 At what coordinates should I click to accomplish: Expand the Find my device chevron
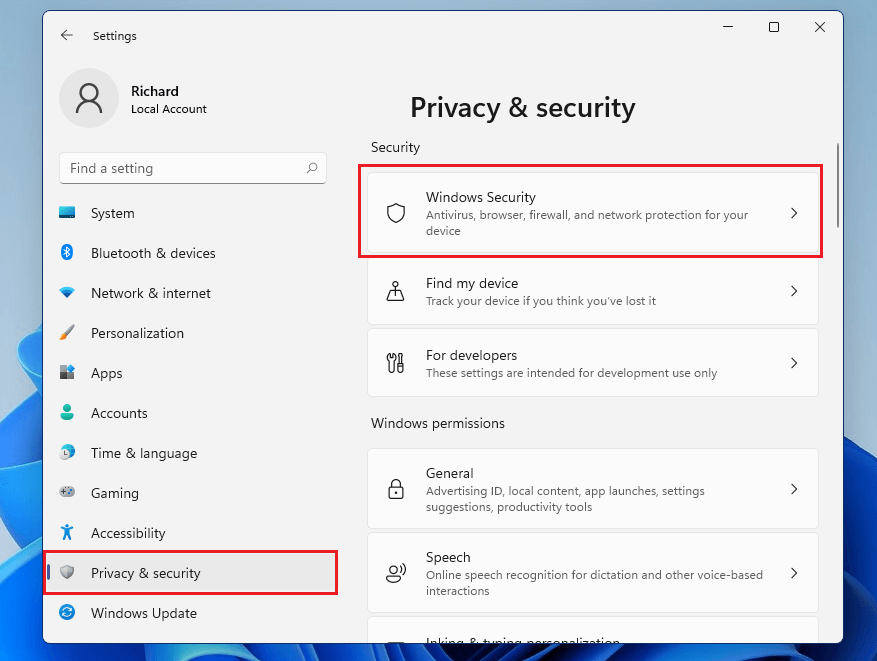coord(794,291)
